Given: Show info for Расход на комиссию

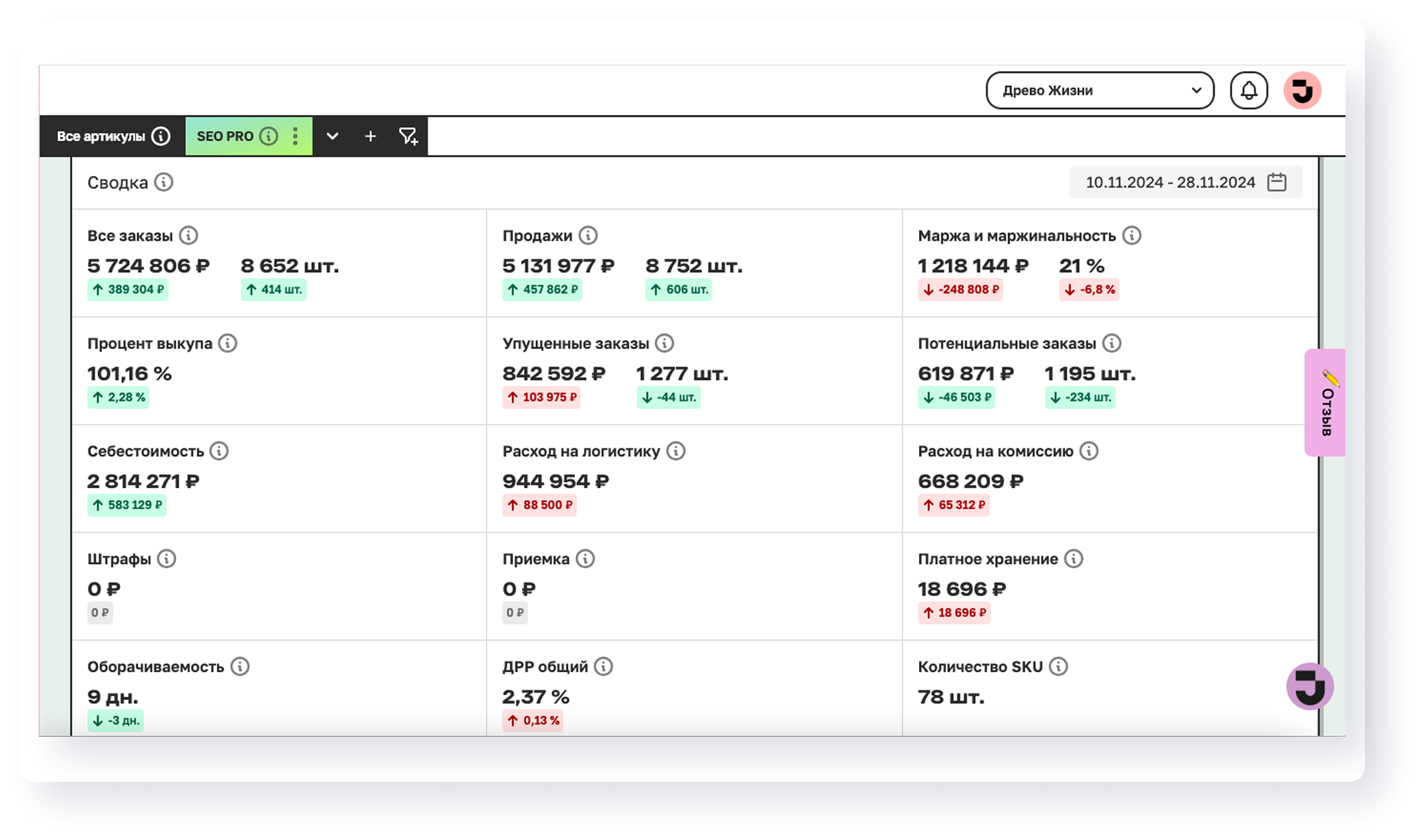Looking at the screenshot, I should click(1089, 451).
